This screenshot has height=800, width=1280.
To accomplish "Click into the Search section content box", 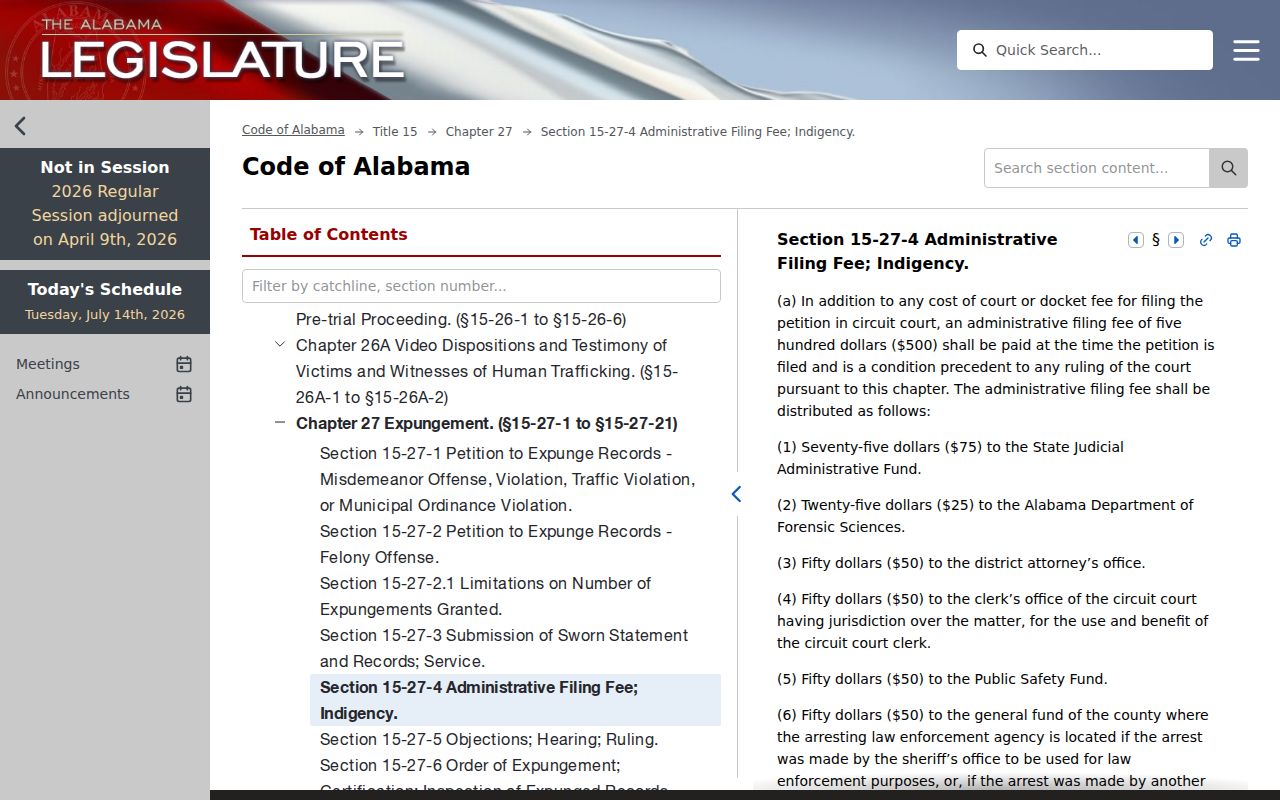I will click(x=1097, y=168).
